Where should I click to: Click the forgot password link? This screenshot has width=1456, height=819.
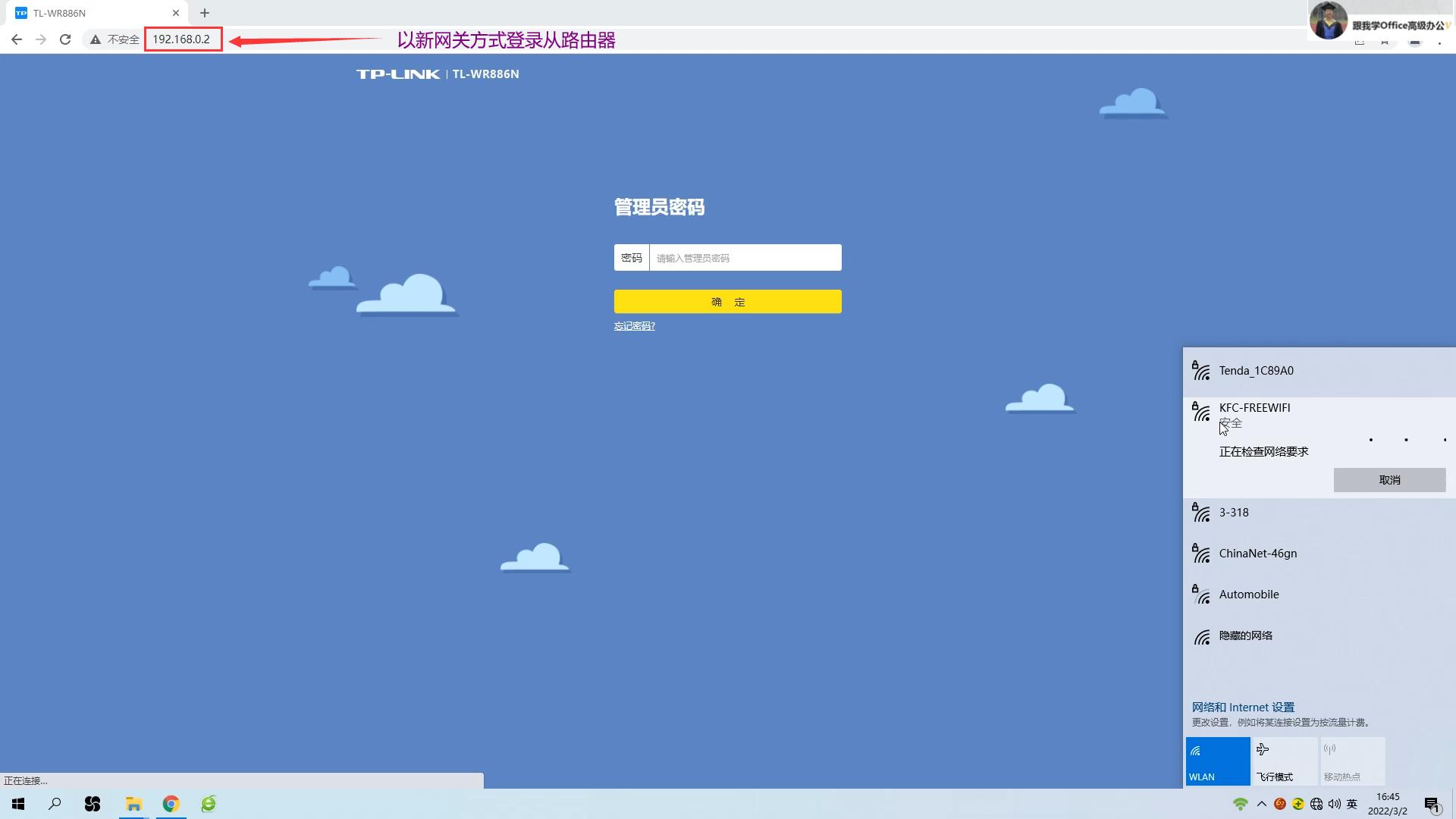pos(634,326)
